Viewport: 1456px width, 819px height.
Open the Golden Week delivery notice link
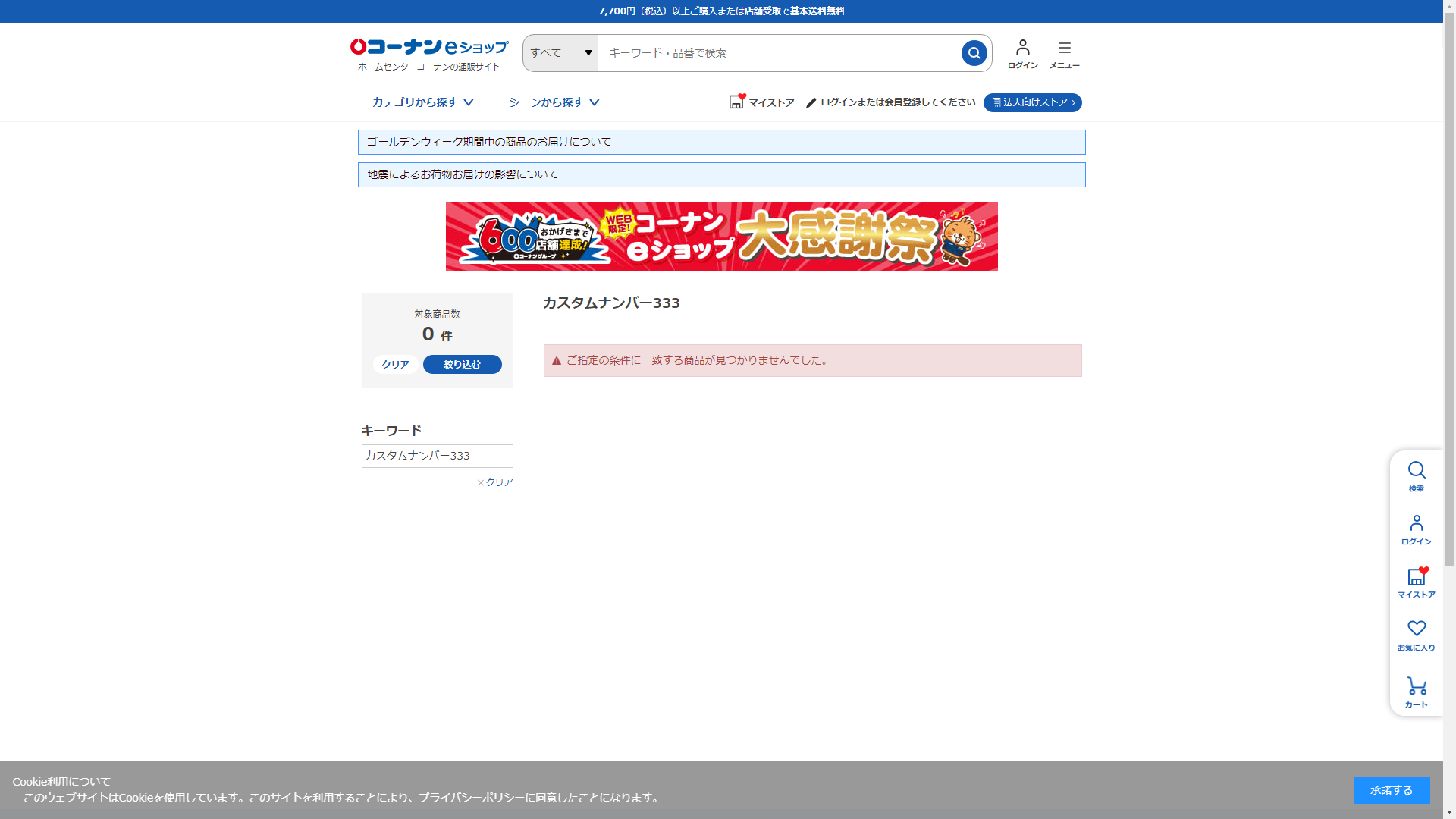(x=489, y=142)
